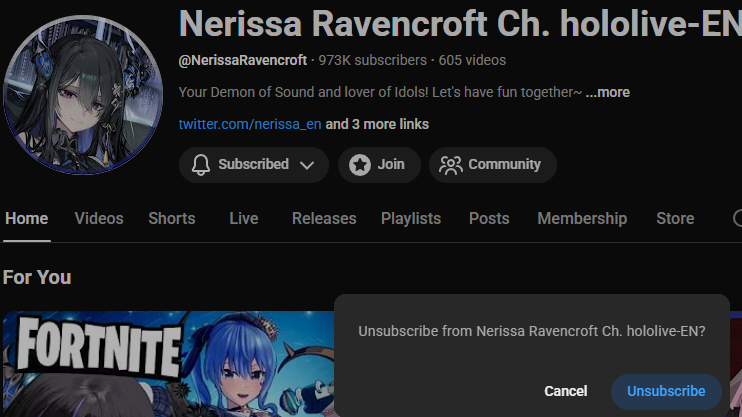Open the Community button label
Screen dimensions: 742x417
[504, 164]
